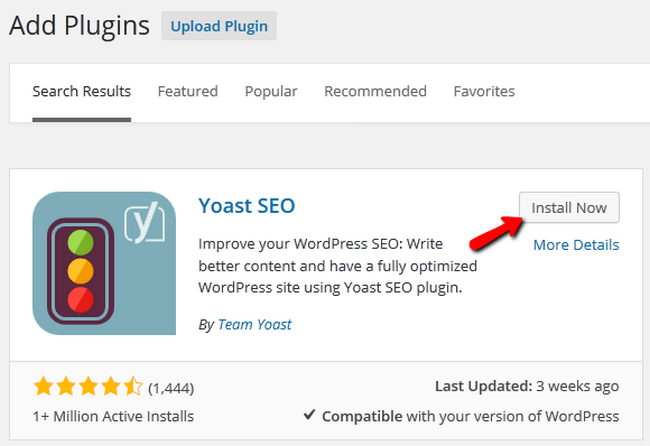Open the Yoast SEO title link
Image resolution: width=650 pixels, height=446 pixels.
(x=246, y=206)
